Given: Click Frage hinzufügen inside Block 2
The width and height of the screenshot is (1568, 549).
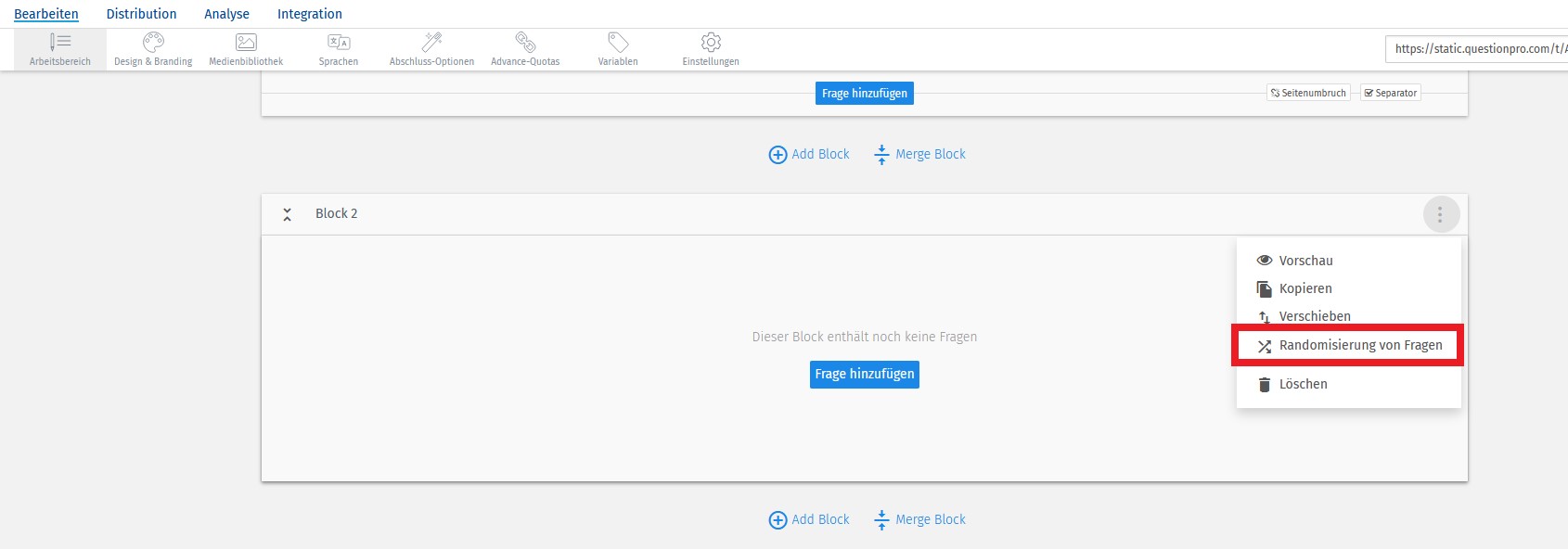Looking at the screenshot, I should (865, 375).
